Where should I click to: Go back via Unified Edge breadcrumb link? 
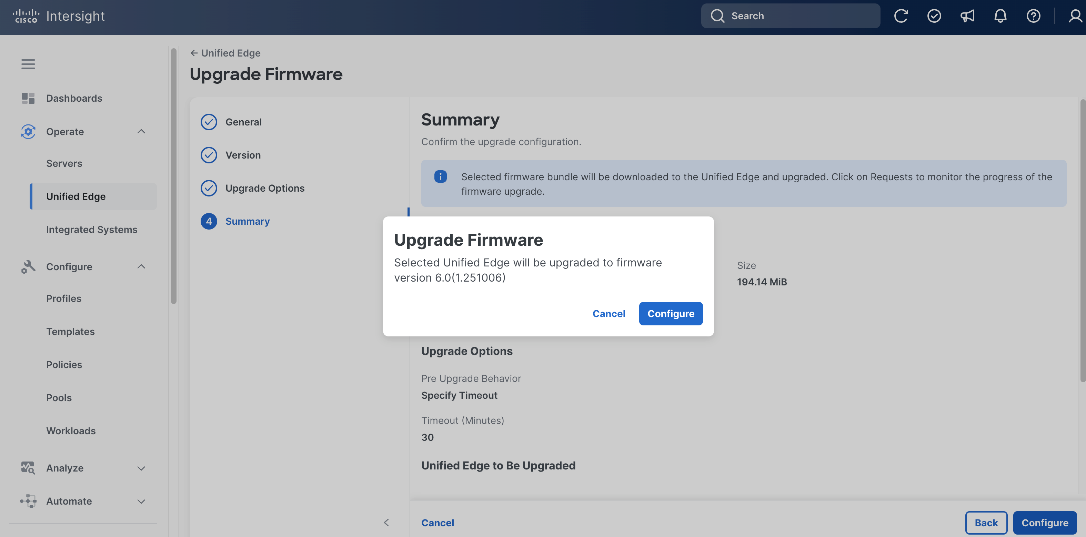pyautogui.click(x=225, y=53)
